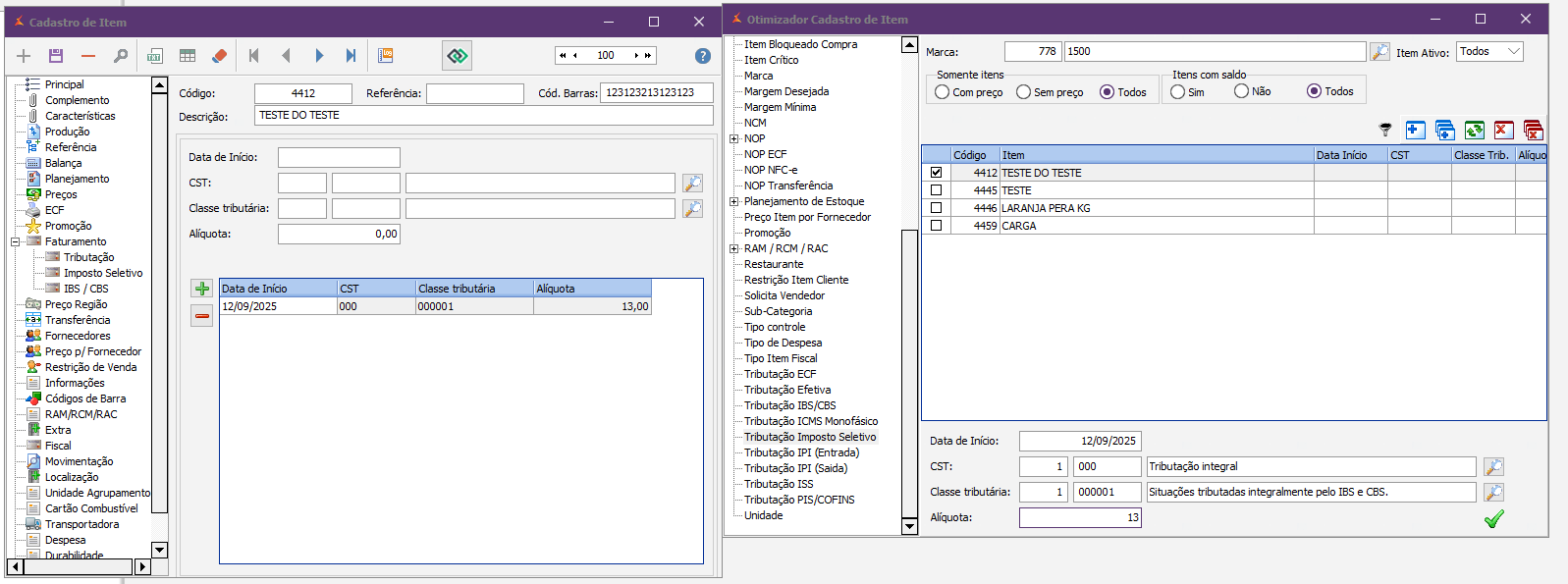The width and height of the screenshot is (1568, 584).
Task: Open the Tributação item under Faturamento
Action: tap(88, 257)
